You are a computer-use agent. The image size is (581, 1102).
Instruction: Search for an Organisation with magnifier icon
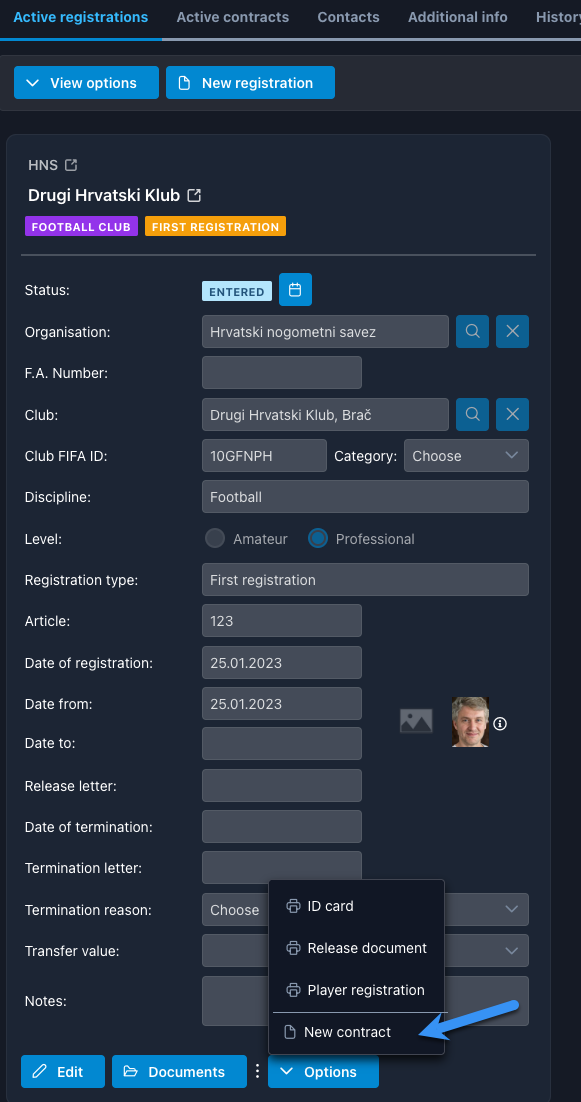473,332
